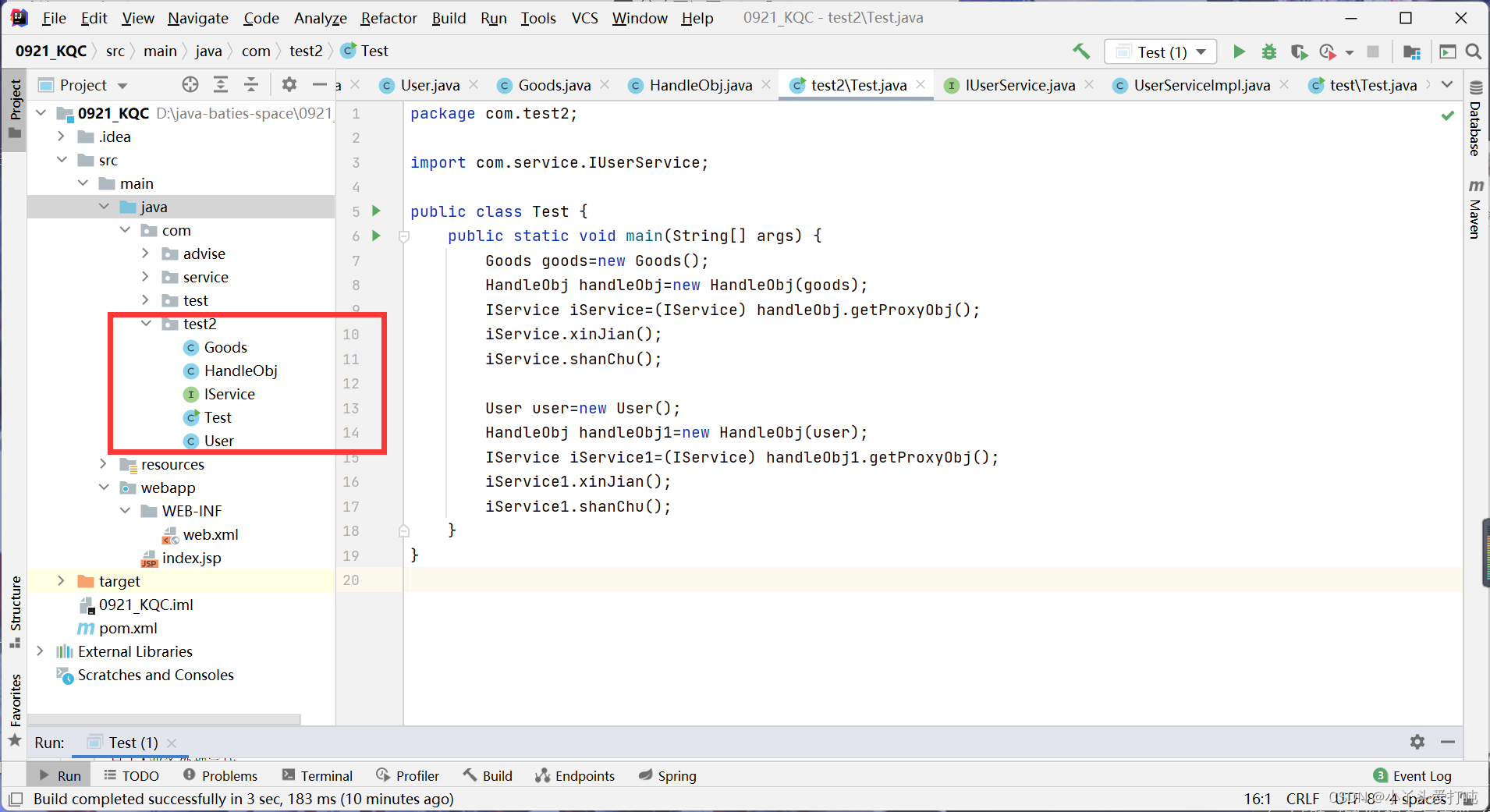Screen dimensions: 1490x812
Task: Collapse the src folder
Action: [62, 160]
